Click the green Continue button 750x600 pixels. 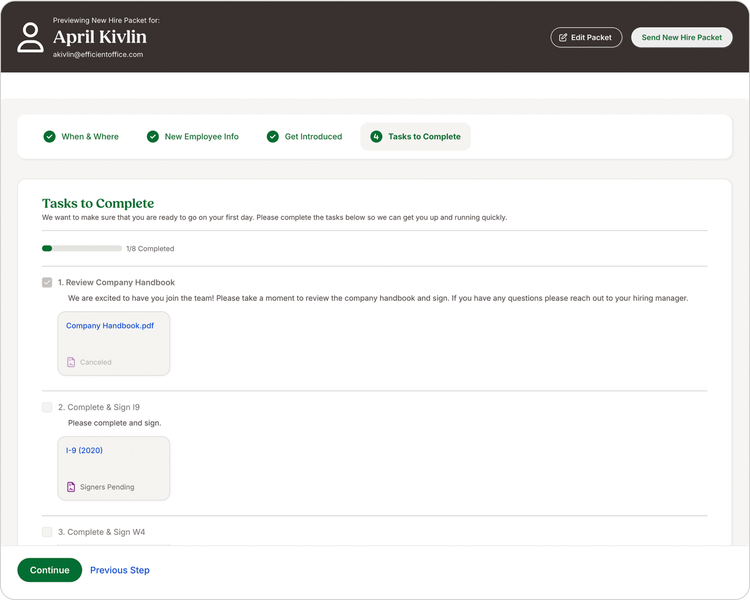[x=50, y=570]
